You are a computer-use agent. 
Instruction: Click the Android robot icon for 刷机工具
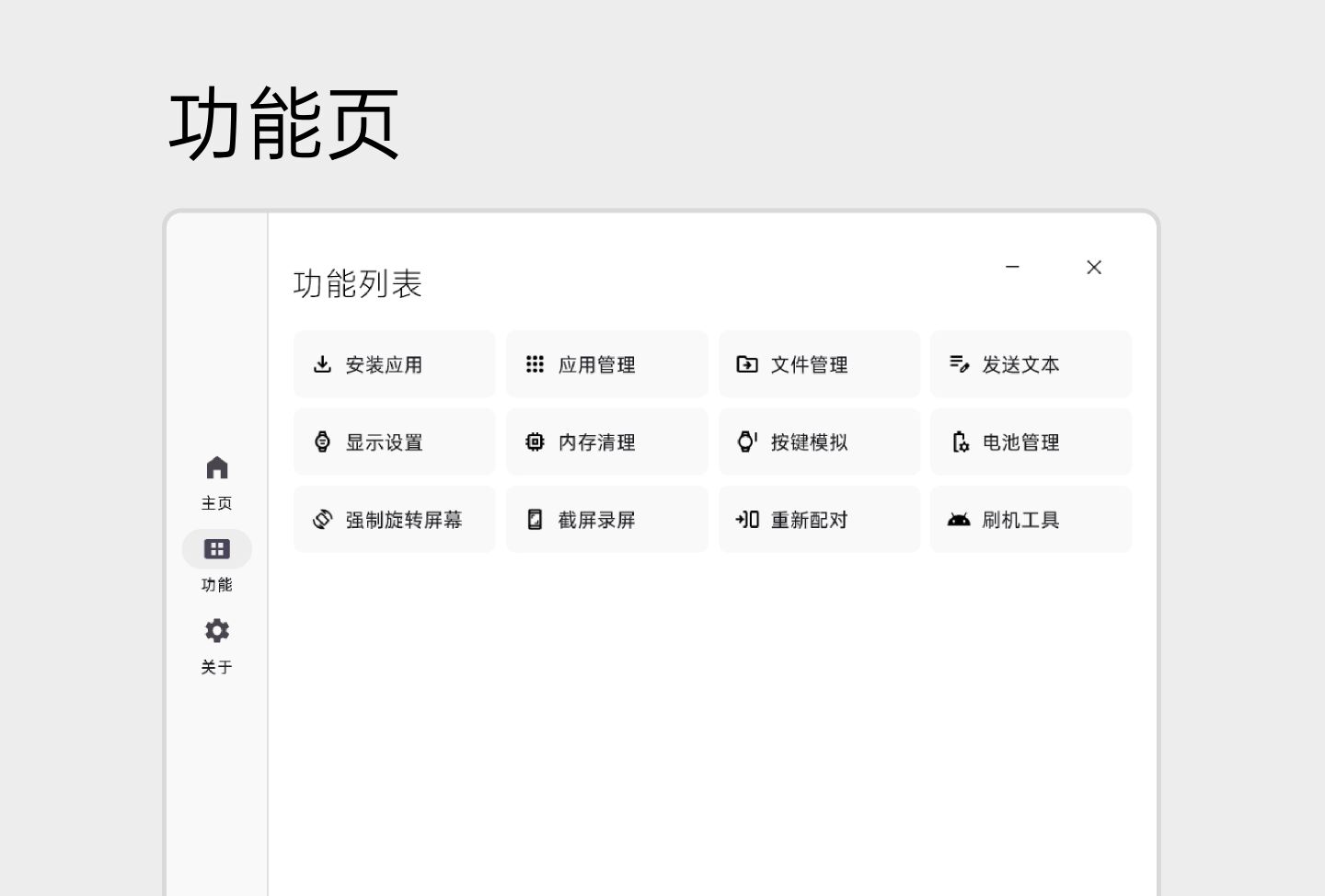click(x=959, y=520)
